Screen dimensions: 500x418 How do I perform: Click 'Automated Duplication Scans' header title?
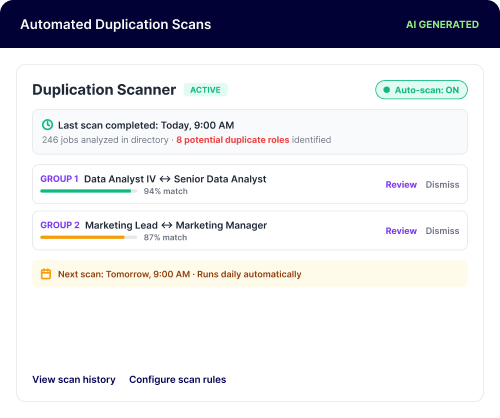tap(116, 25)
